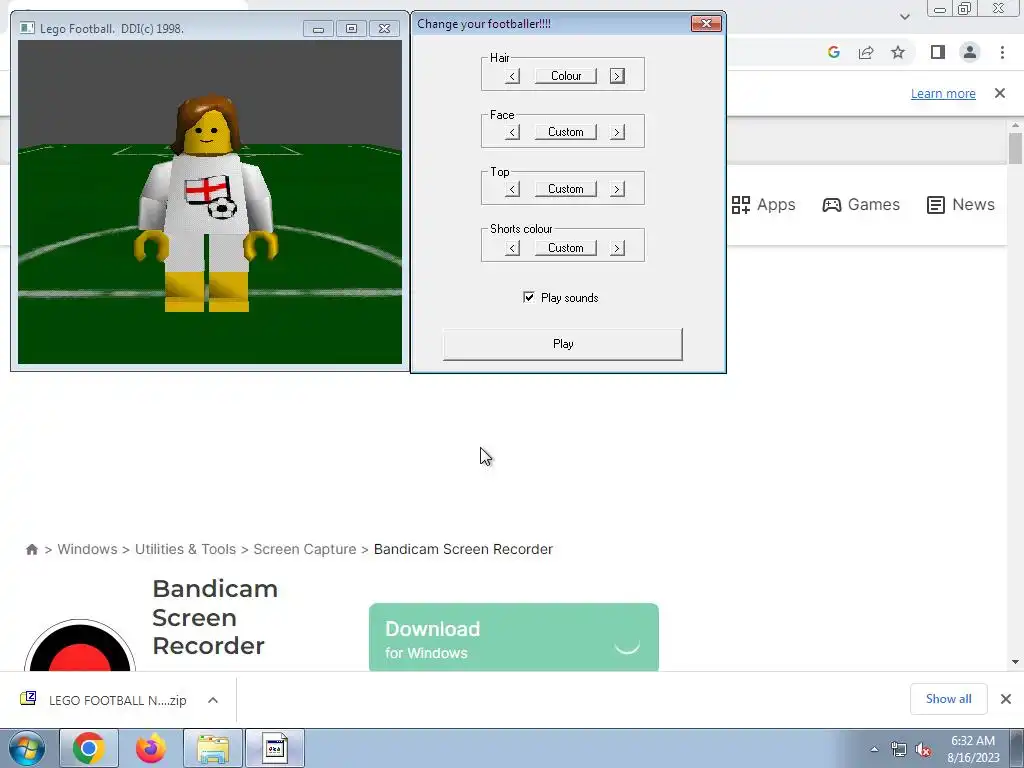1024x768 pixels.
Task: Click the page vertical scrollbar thumb
Action: [x=1015, y=148]
